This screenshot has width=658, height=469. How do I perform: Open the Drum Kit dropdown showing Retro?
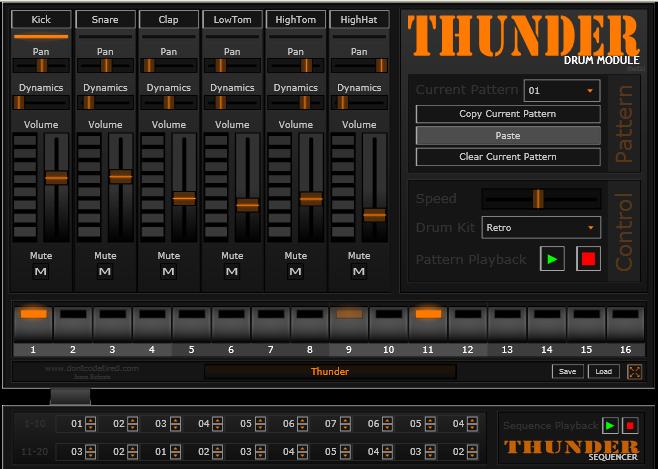click(541, 227)
